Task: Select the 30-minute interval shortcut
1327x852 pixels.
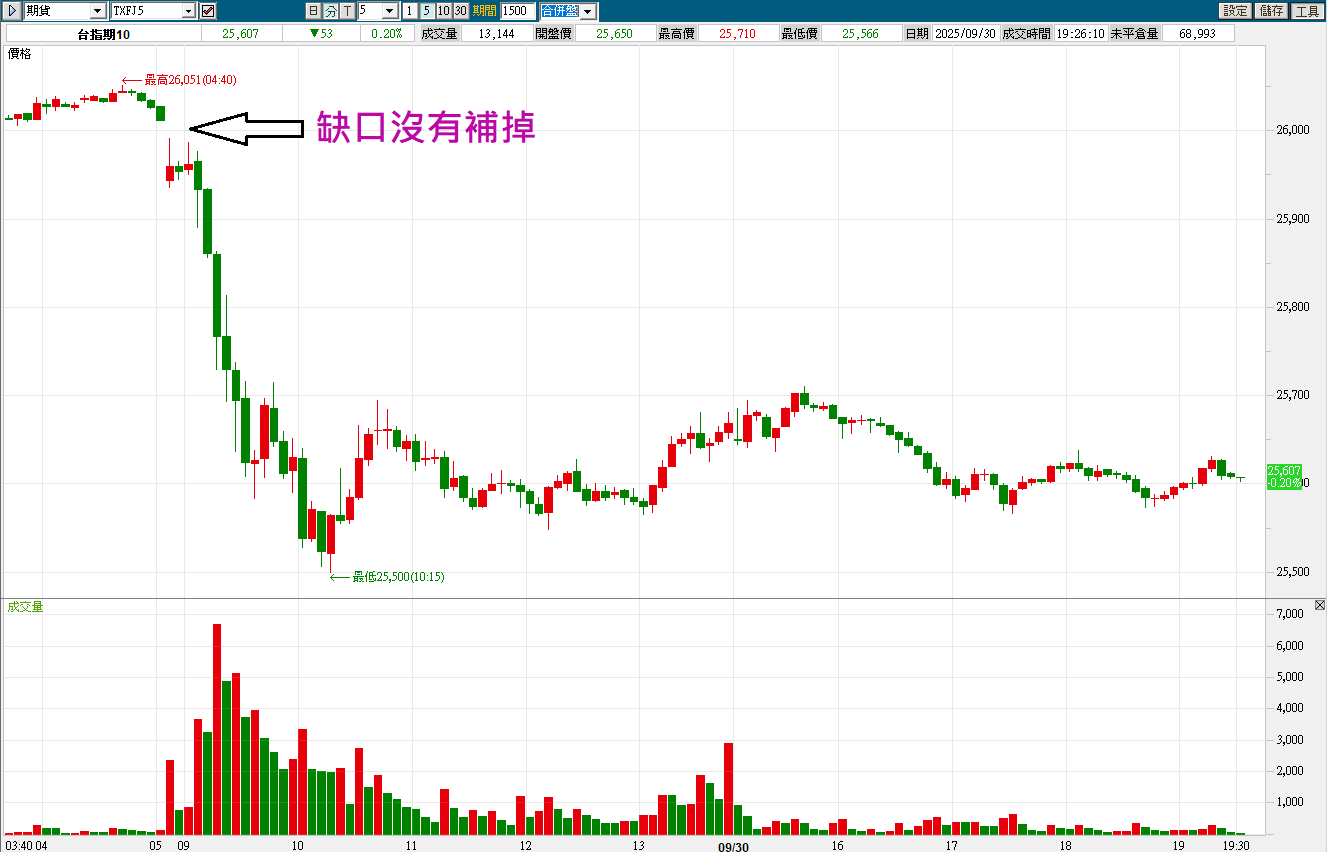Action: point(460,11)
